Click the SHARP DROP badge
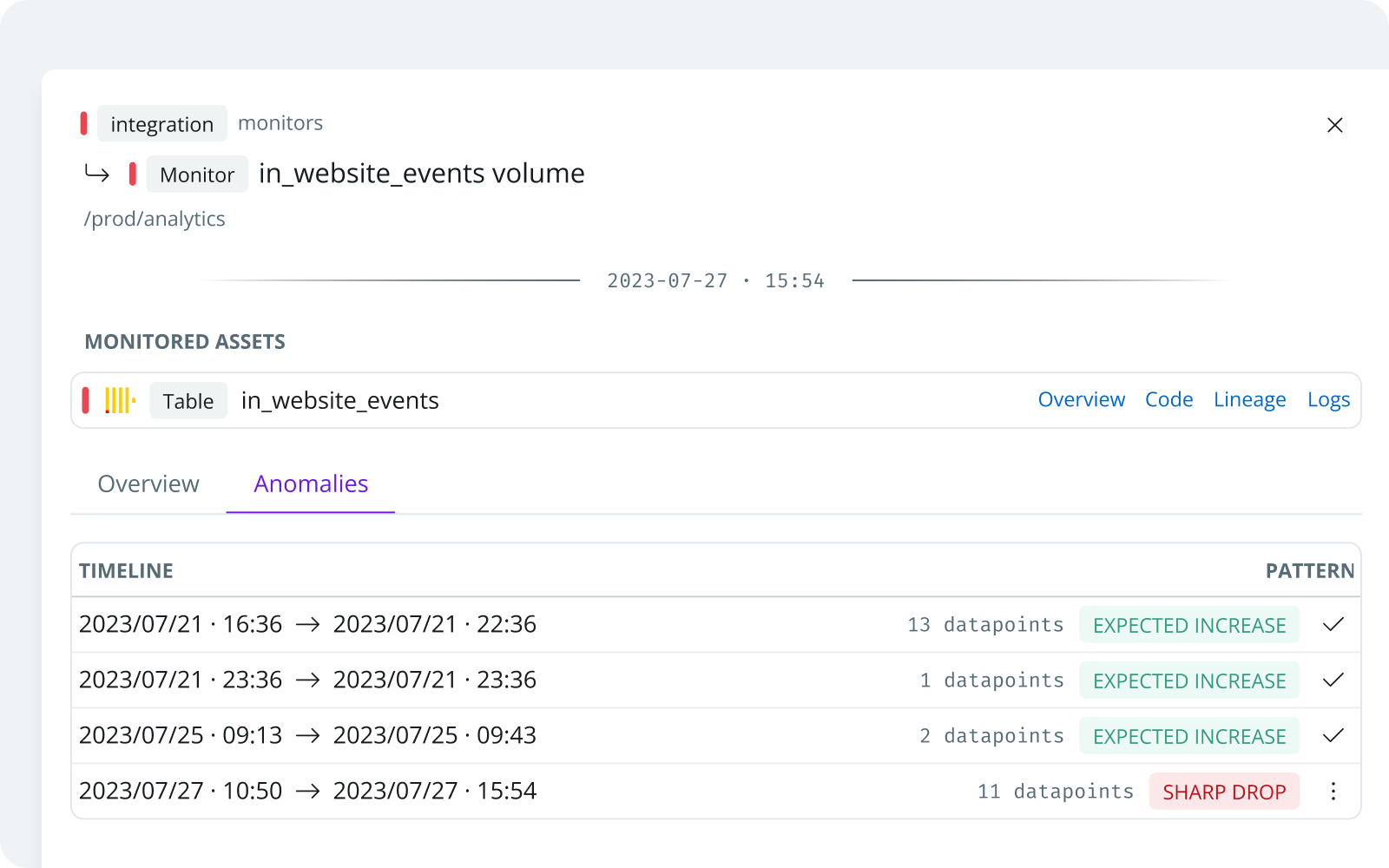 tap(1224, 792)
